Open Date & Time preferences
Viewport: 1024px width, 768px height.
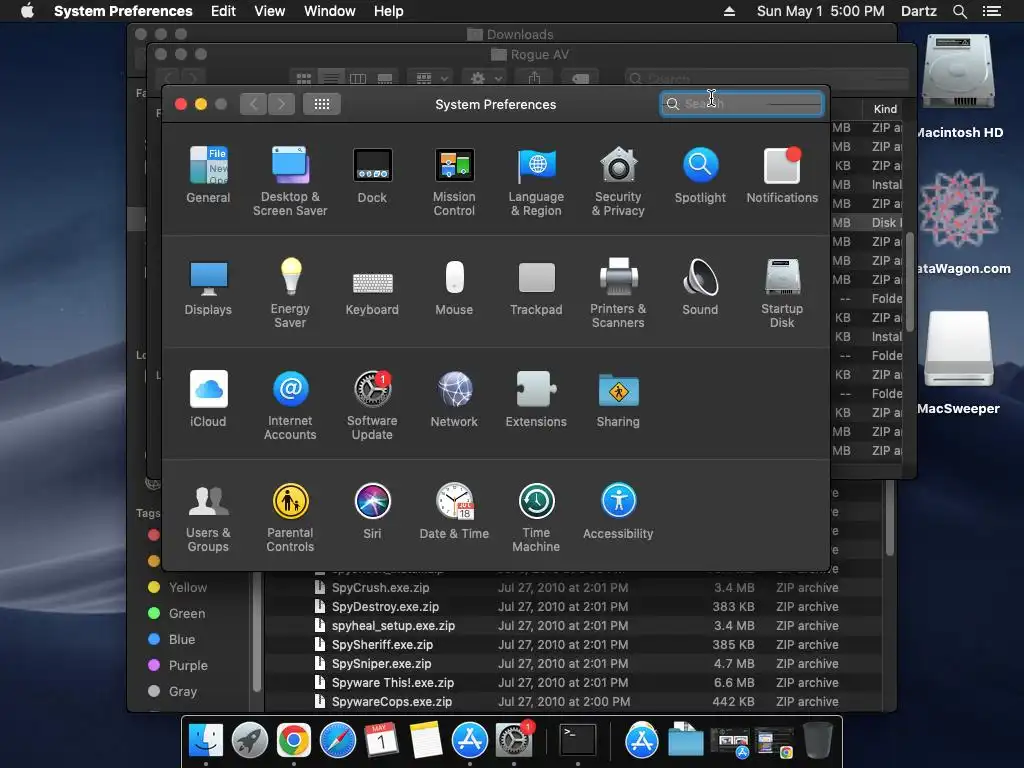pyautogui.click(x=455, y=511)
